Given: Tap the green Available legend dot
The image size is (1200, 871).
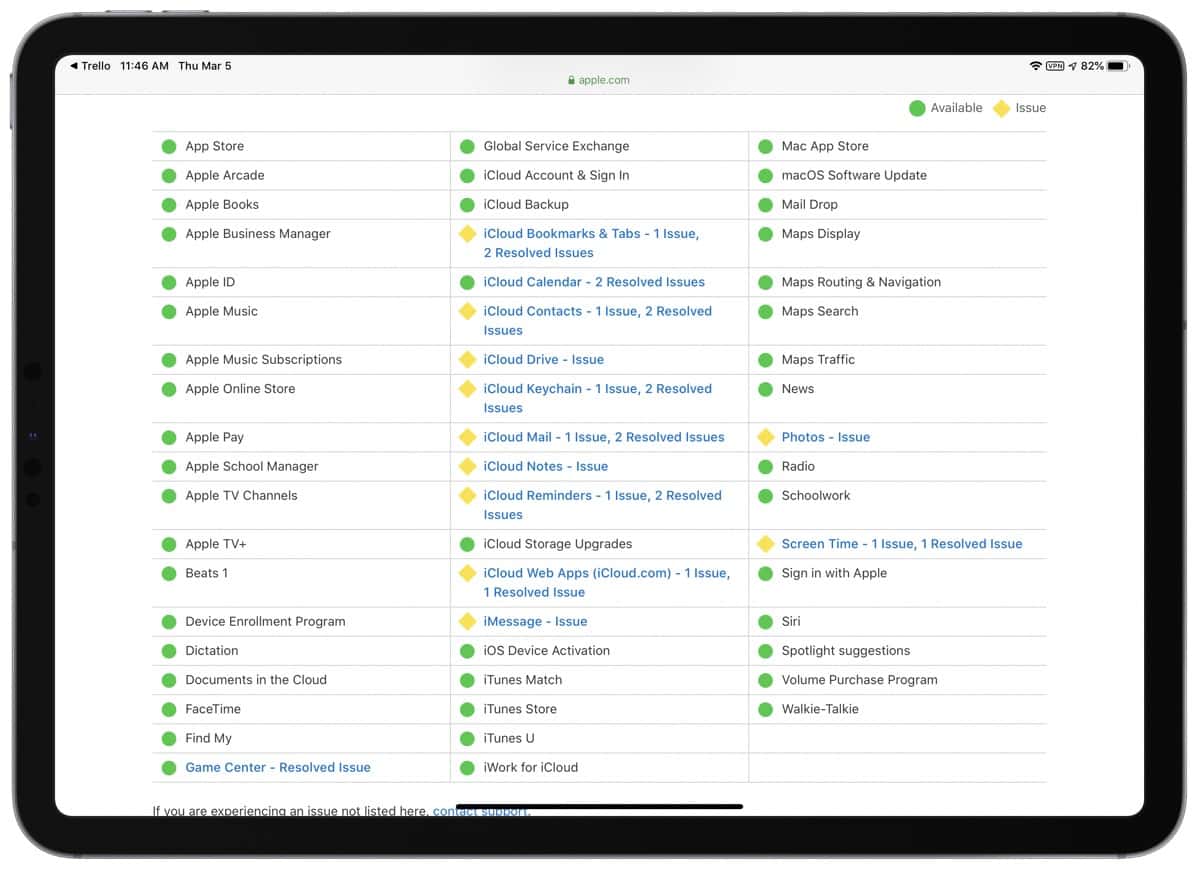Looking at the screenshot, I should tap(917, 108).
